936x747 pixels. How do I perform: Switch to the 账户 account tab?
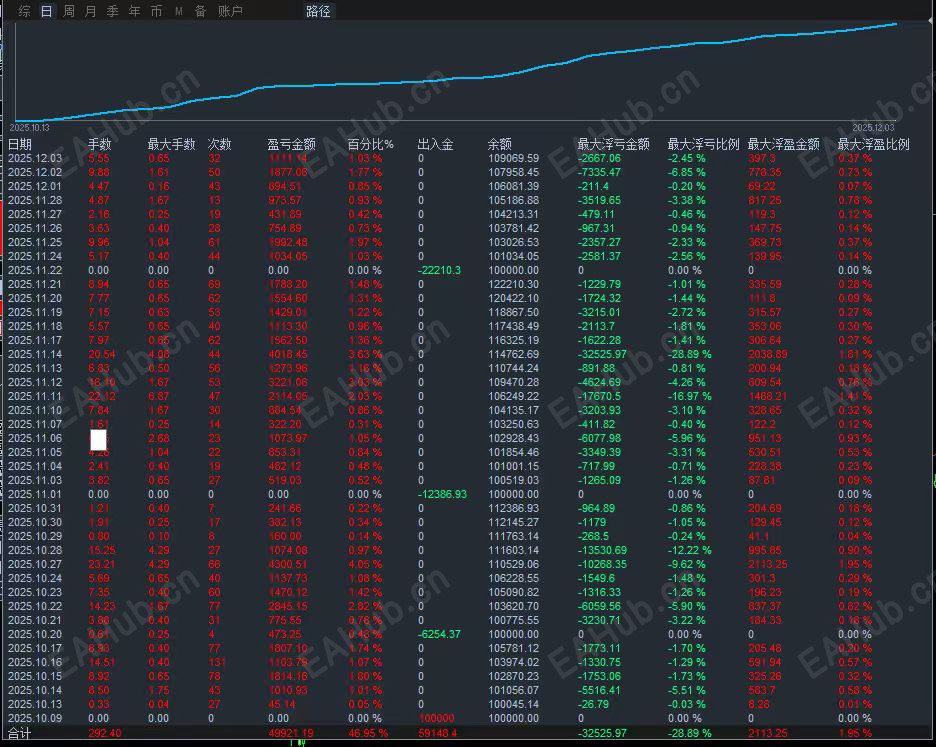click(x=230, y=11)
